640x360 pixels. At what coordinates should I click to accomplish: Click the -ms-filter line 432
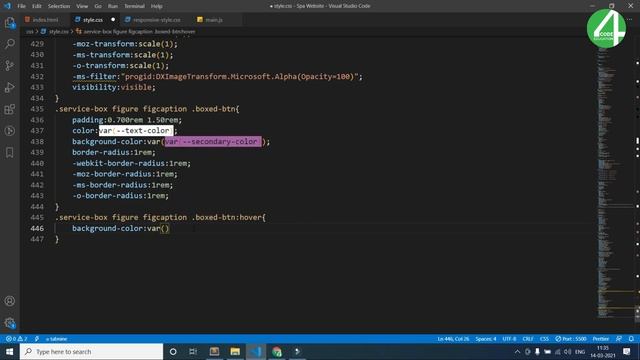(x=217, y=76)
